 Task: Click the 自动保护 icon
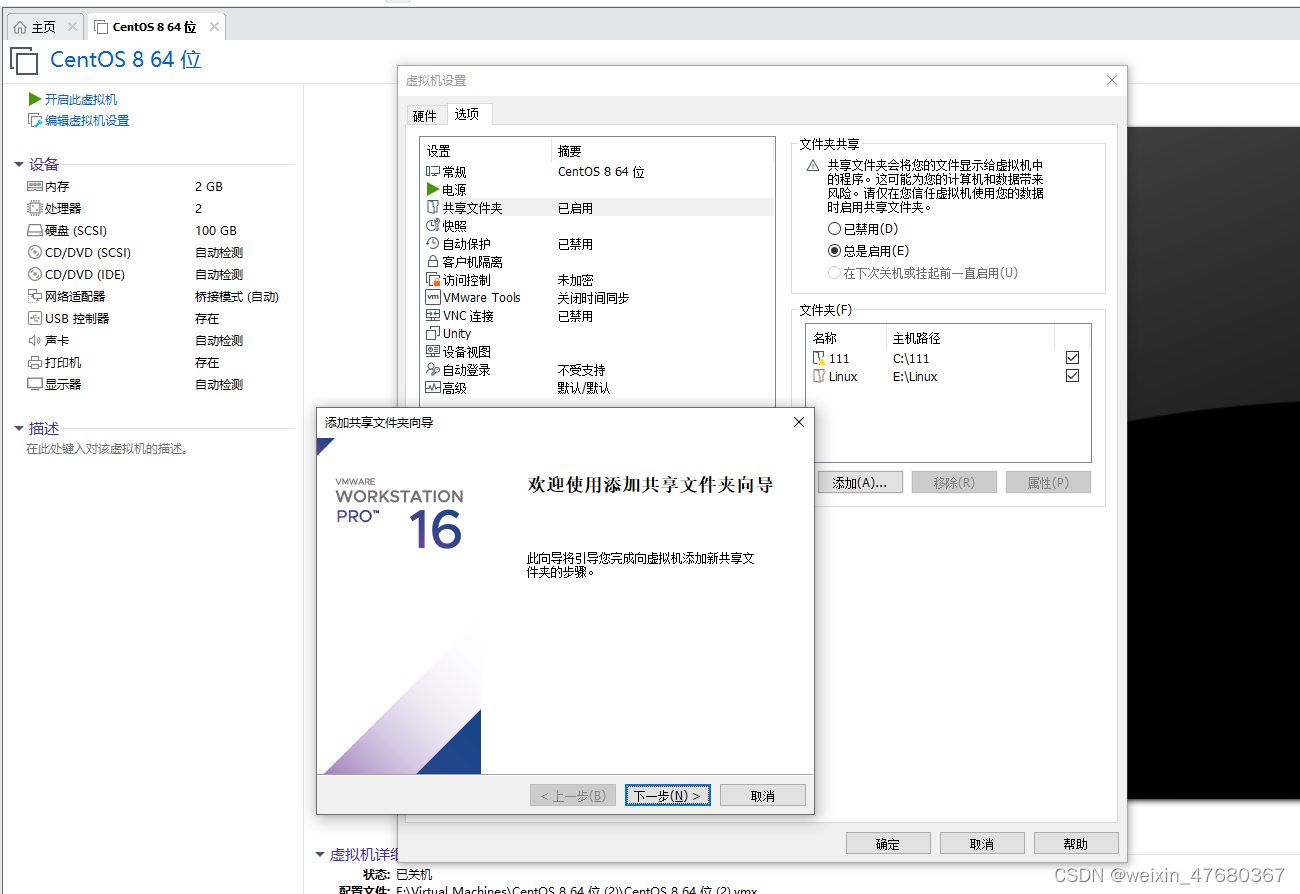(433, 244)
